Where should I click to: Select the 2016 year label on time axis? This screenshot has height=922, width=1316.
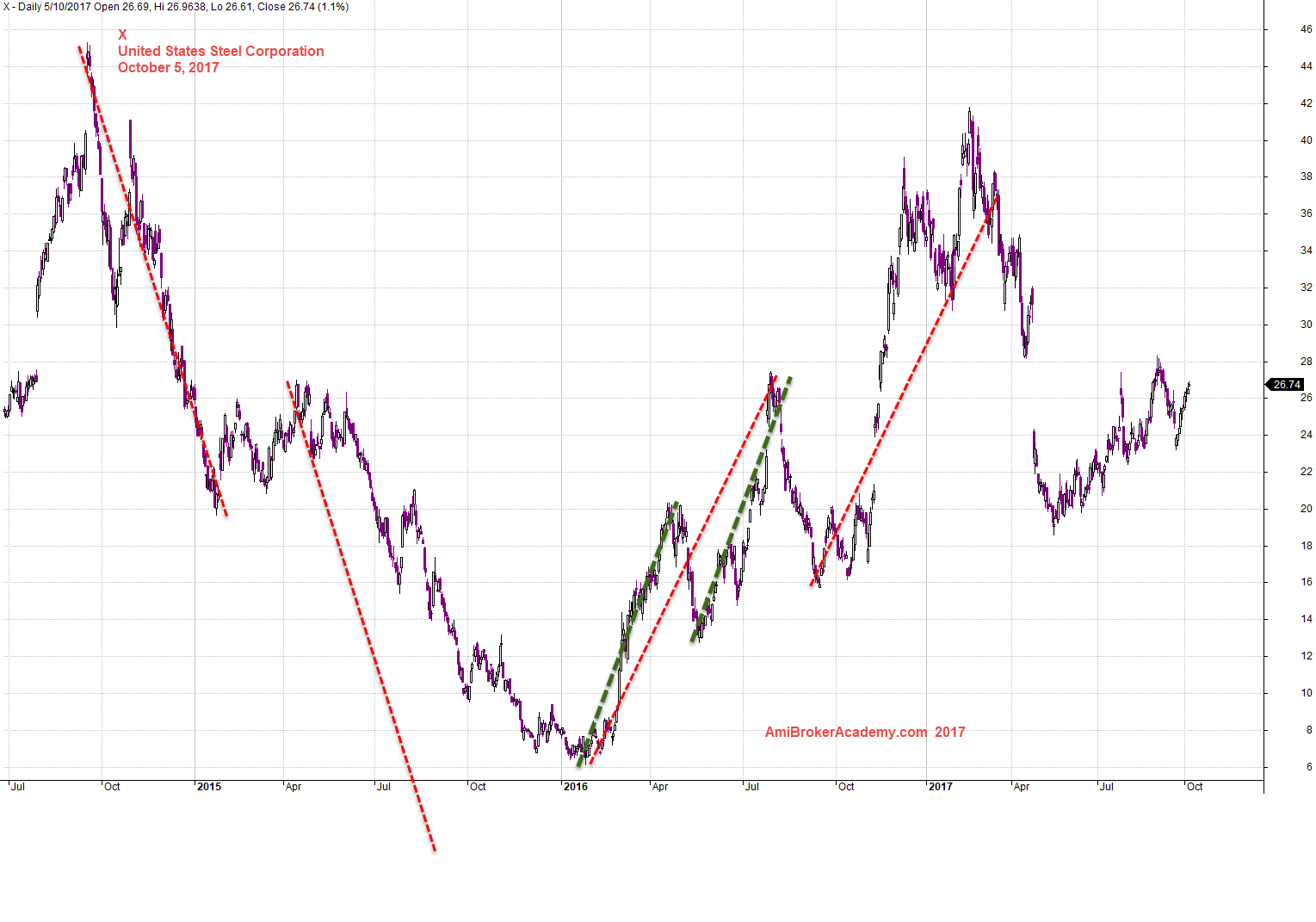(576, 787)
